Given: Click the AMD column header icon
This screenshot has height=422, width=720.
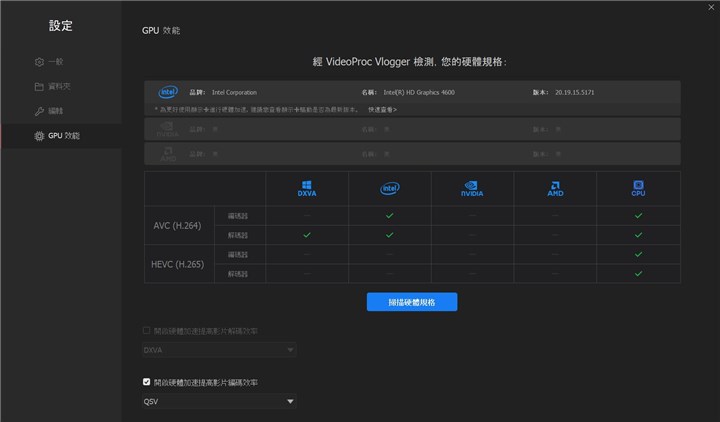Looking at the screenshot, I should tap(555, 188).
